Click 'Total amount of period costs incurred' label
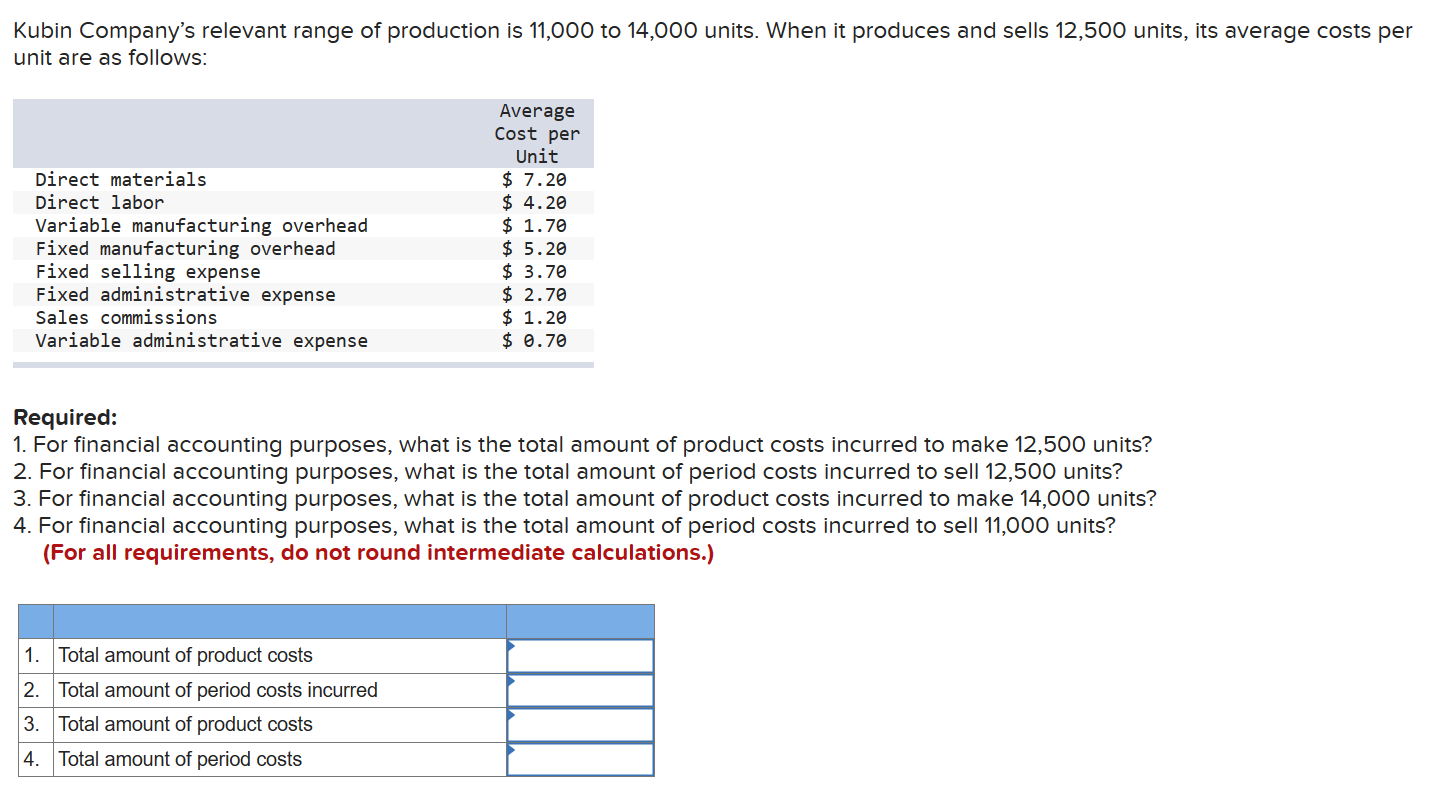Screen dimensions: 1443x803 click(x=218, y=691)
